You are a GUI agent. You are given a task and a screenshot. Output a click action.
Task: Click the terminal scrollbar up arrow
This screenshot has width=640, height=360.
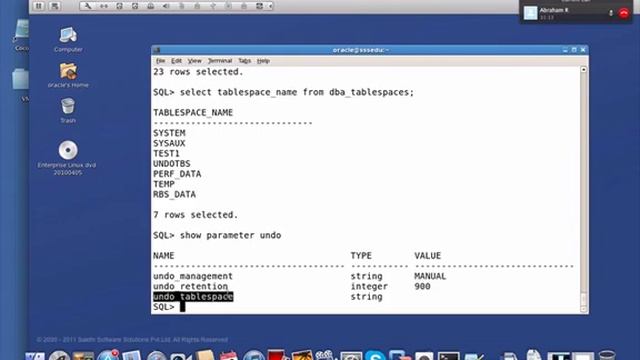584,70
